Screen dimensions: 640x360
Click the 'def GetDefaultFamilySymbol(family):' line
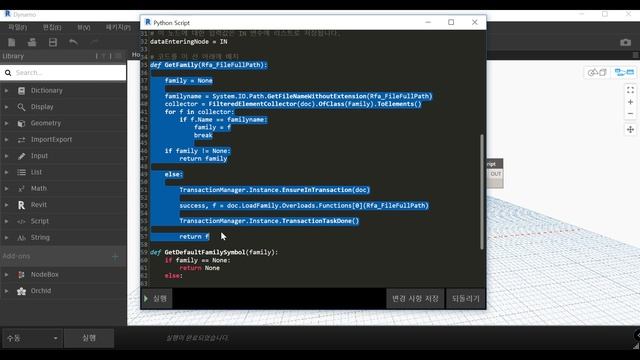(x=214, y=252)
